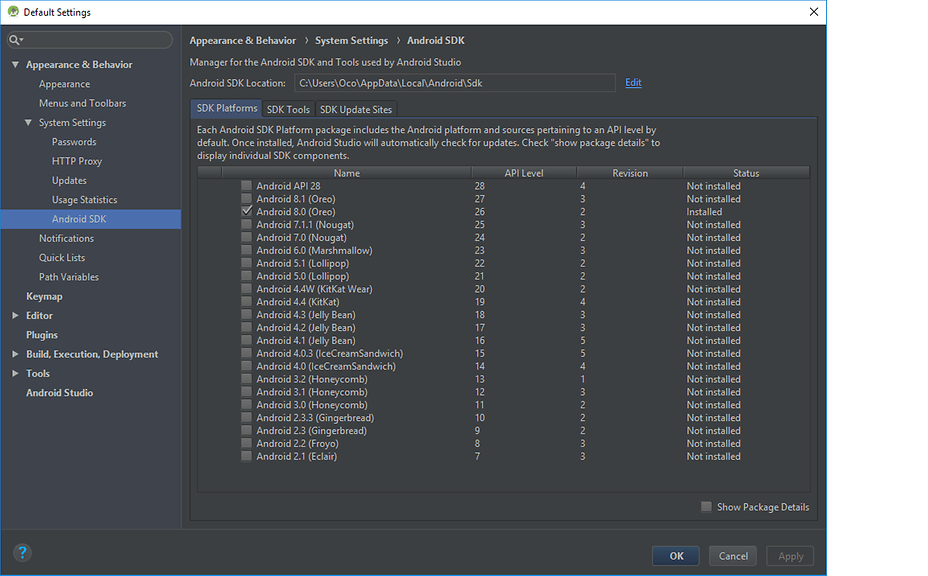Select the Android 4.0.3 (IceCreamSandwich) row

click(504, 353)
